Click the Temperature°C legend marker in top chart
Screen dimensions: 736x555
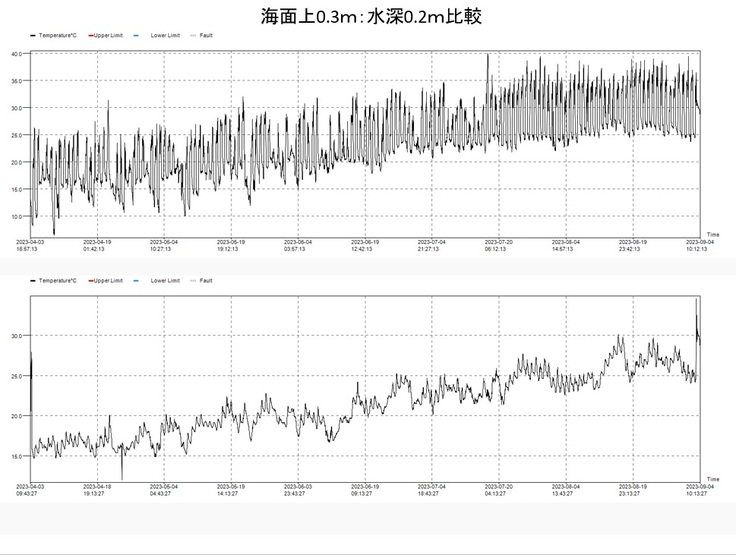pos(34,35)
